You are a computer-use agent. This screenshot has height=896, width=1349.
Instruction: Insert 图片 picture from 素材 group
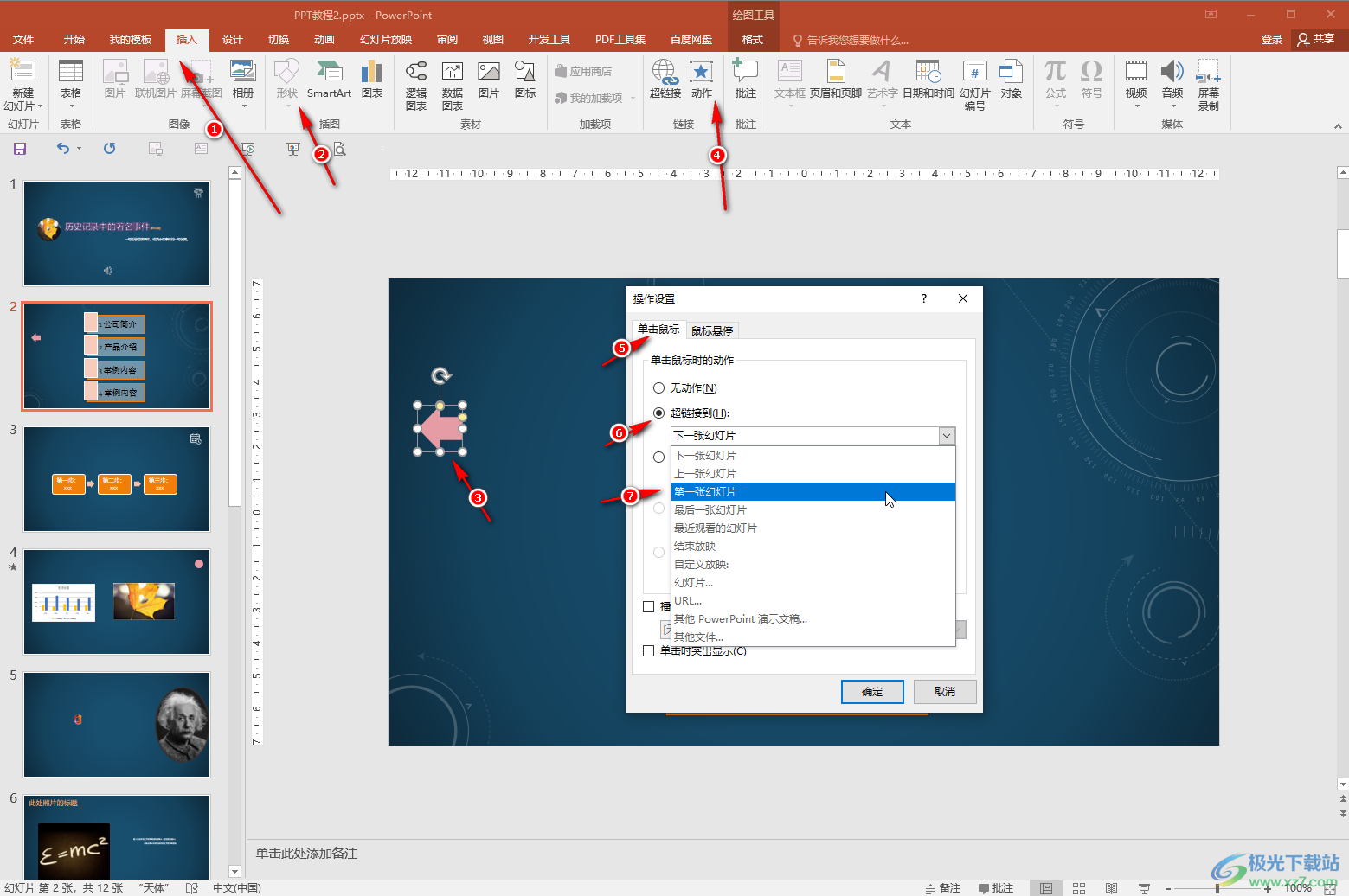(x=489, y=80)
